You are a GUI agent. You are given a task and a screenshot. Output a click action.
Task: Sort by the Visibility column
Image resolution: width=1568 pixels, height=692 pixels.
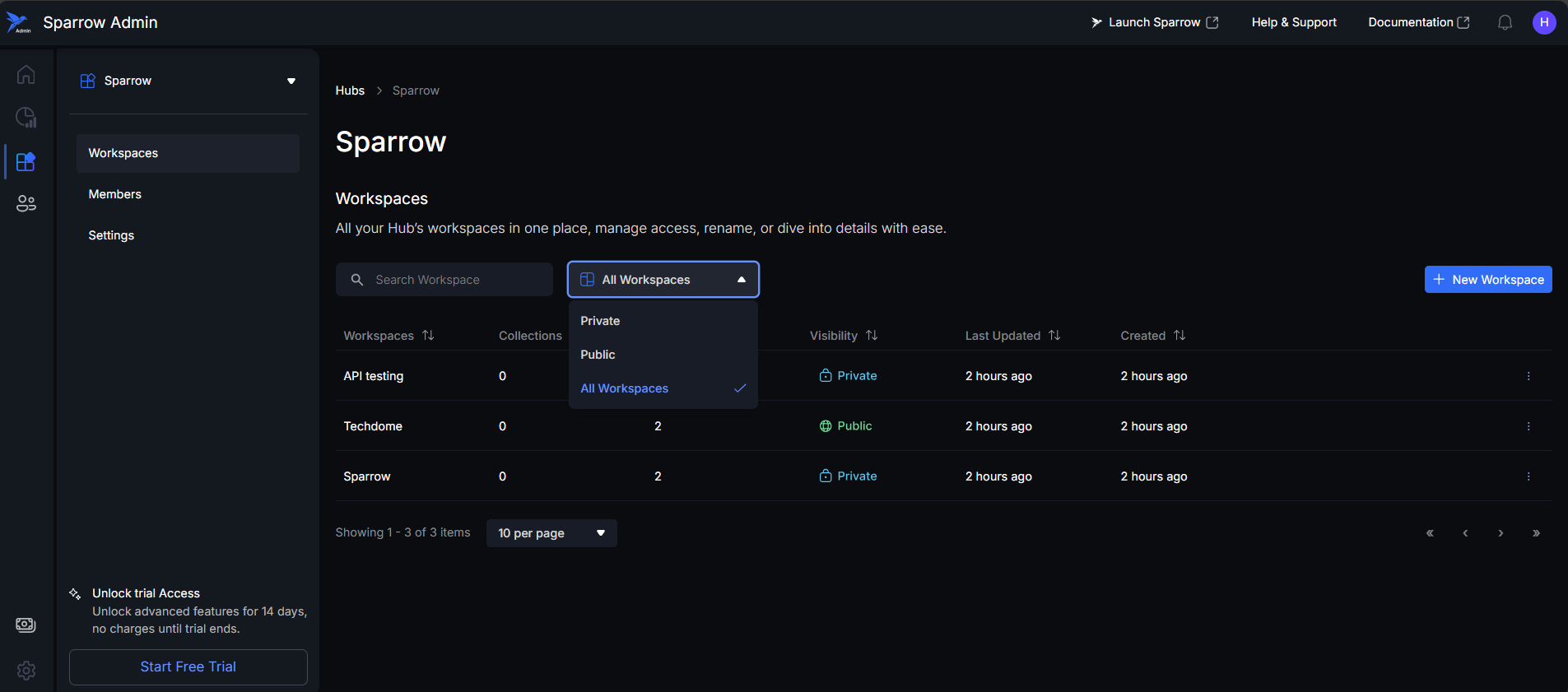[872, 336]
